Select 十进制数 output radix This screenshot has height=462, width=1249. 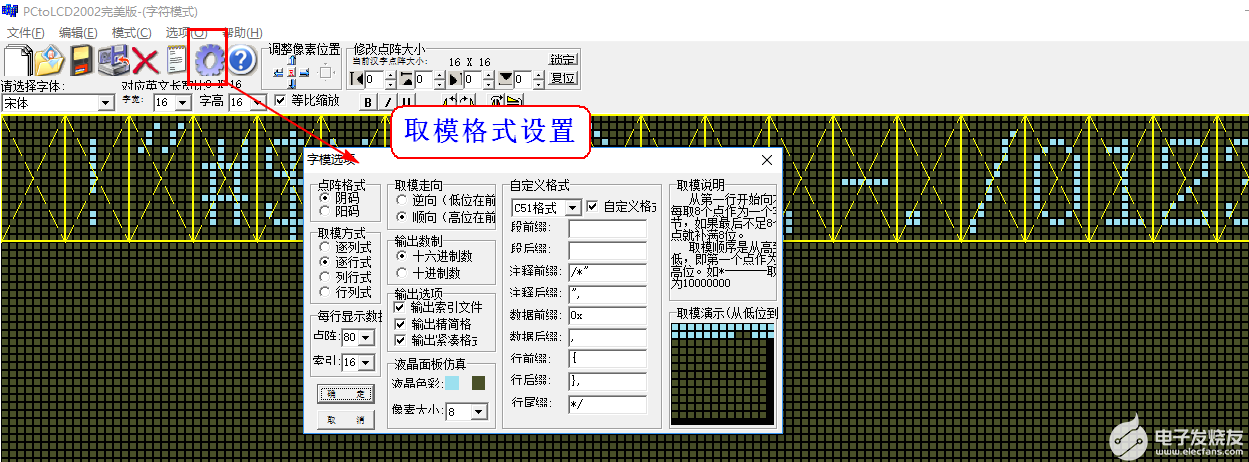point(402,272)
